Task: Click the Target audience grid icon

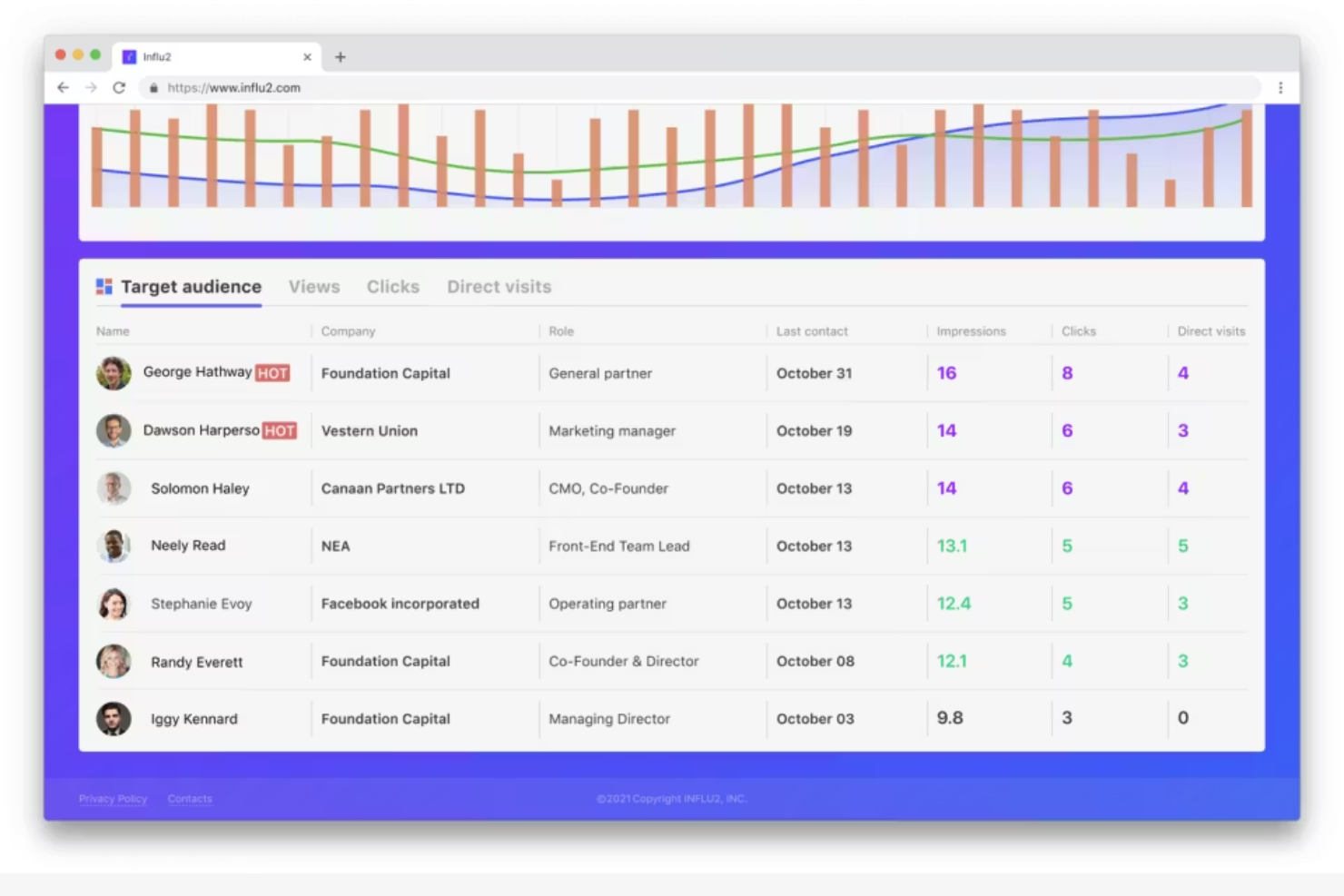Action: 104,286
